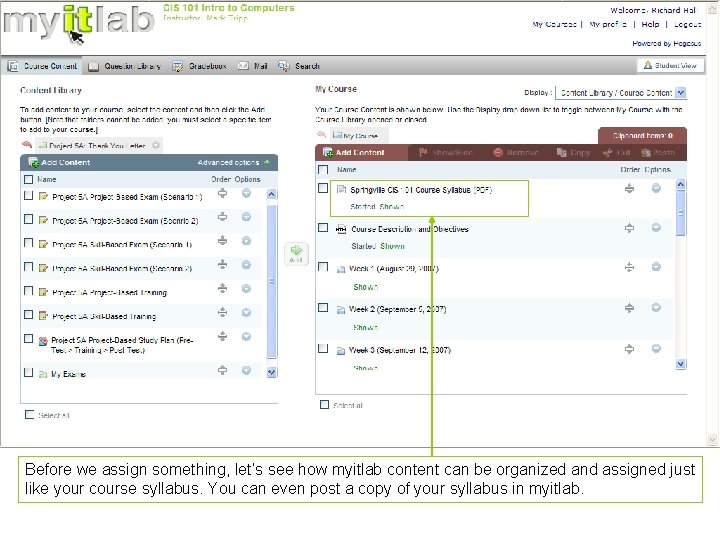Check Project 5A Project-Based Exam (Scenario 1)

[28, 196]
